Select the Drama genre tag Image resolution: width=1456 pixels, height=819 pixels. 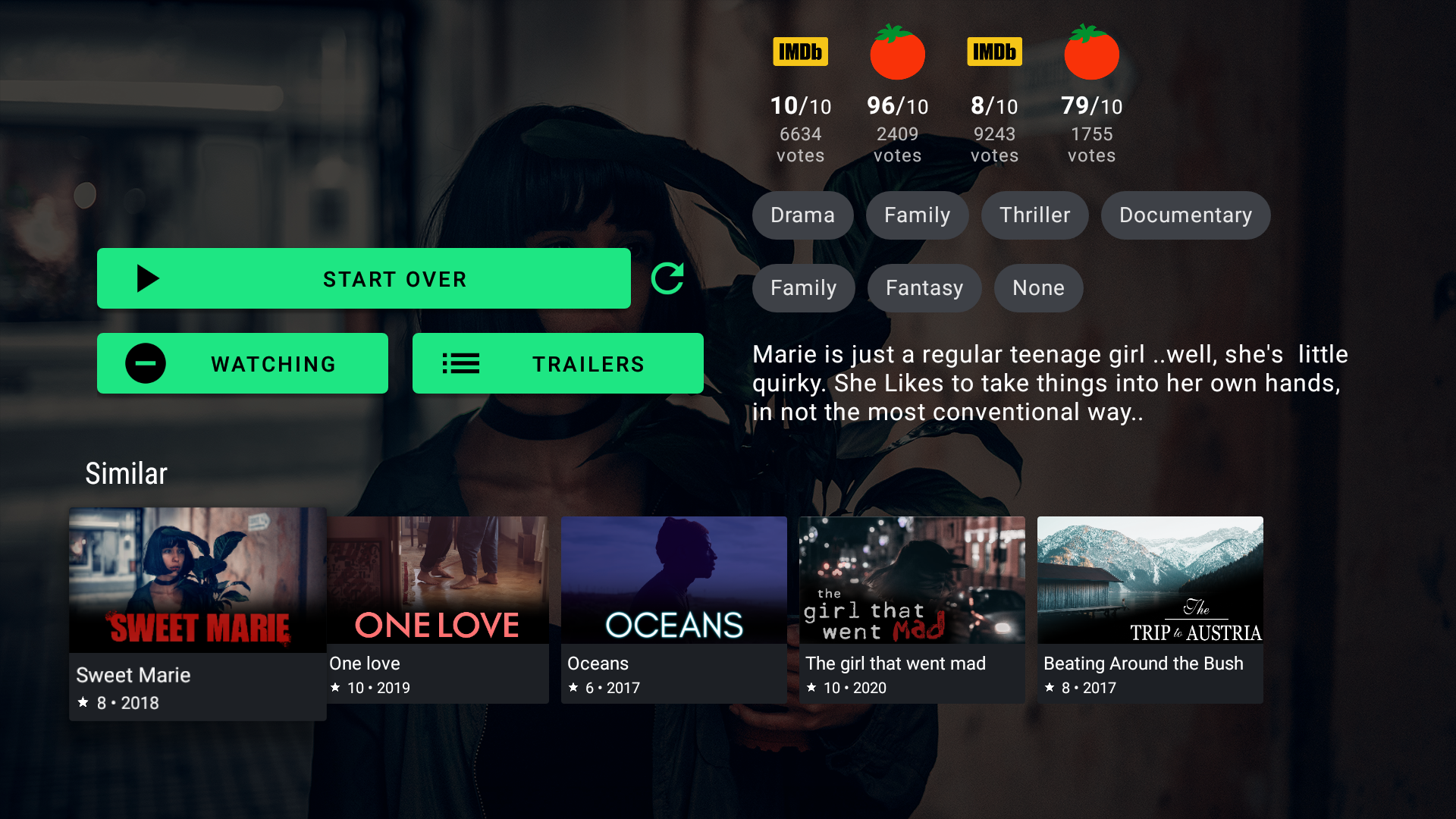[x=803, y=215]
